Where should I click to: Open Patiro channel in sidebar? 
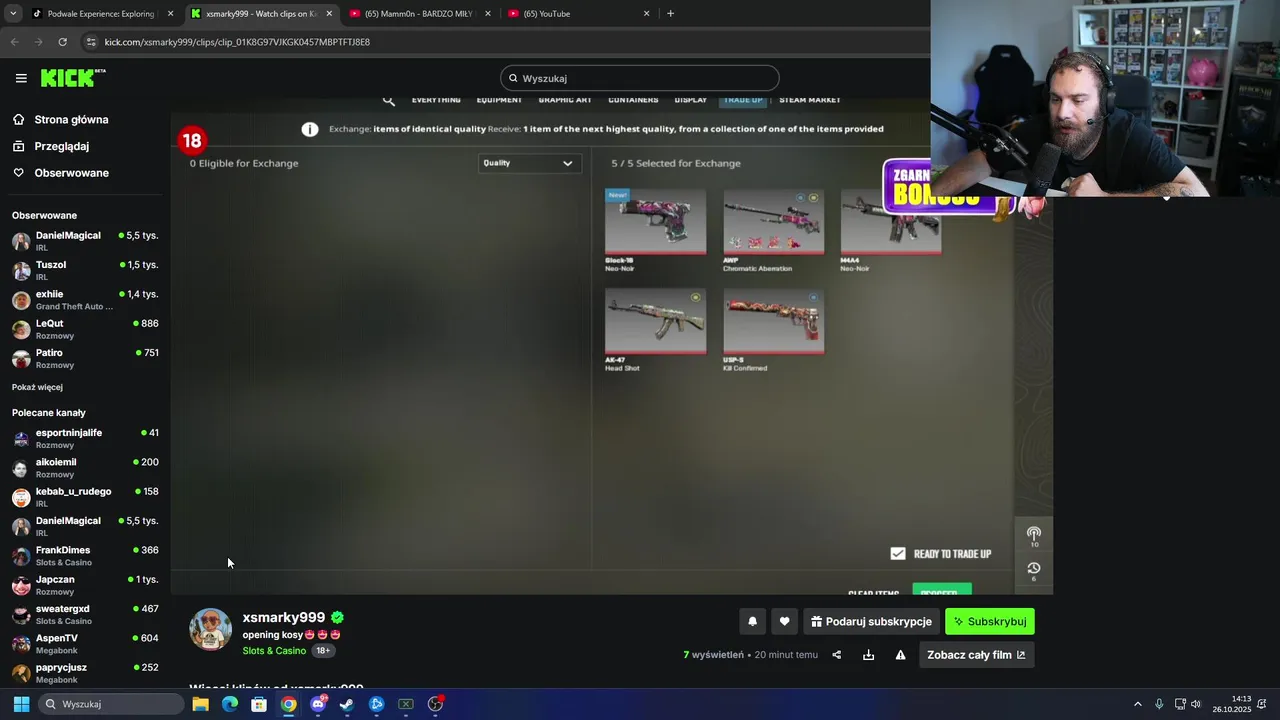tap(85, 358)
